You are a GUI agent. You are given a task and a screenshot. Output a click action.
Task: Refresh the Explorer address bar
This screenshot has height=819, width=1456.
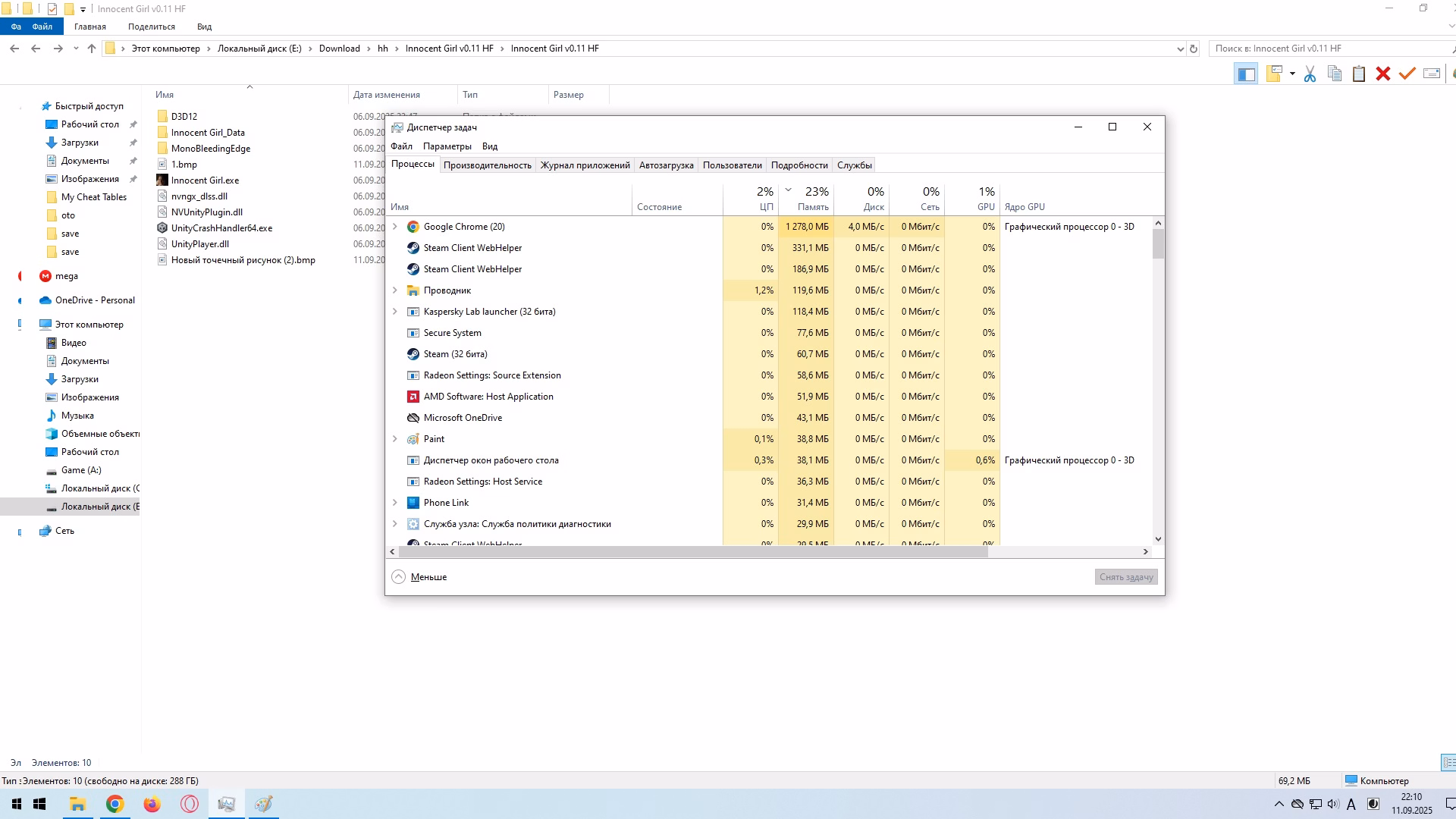[x=1194, y=49]
